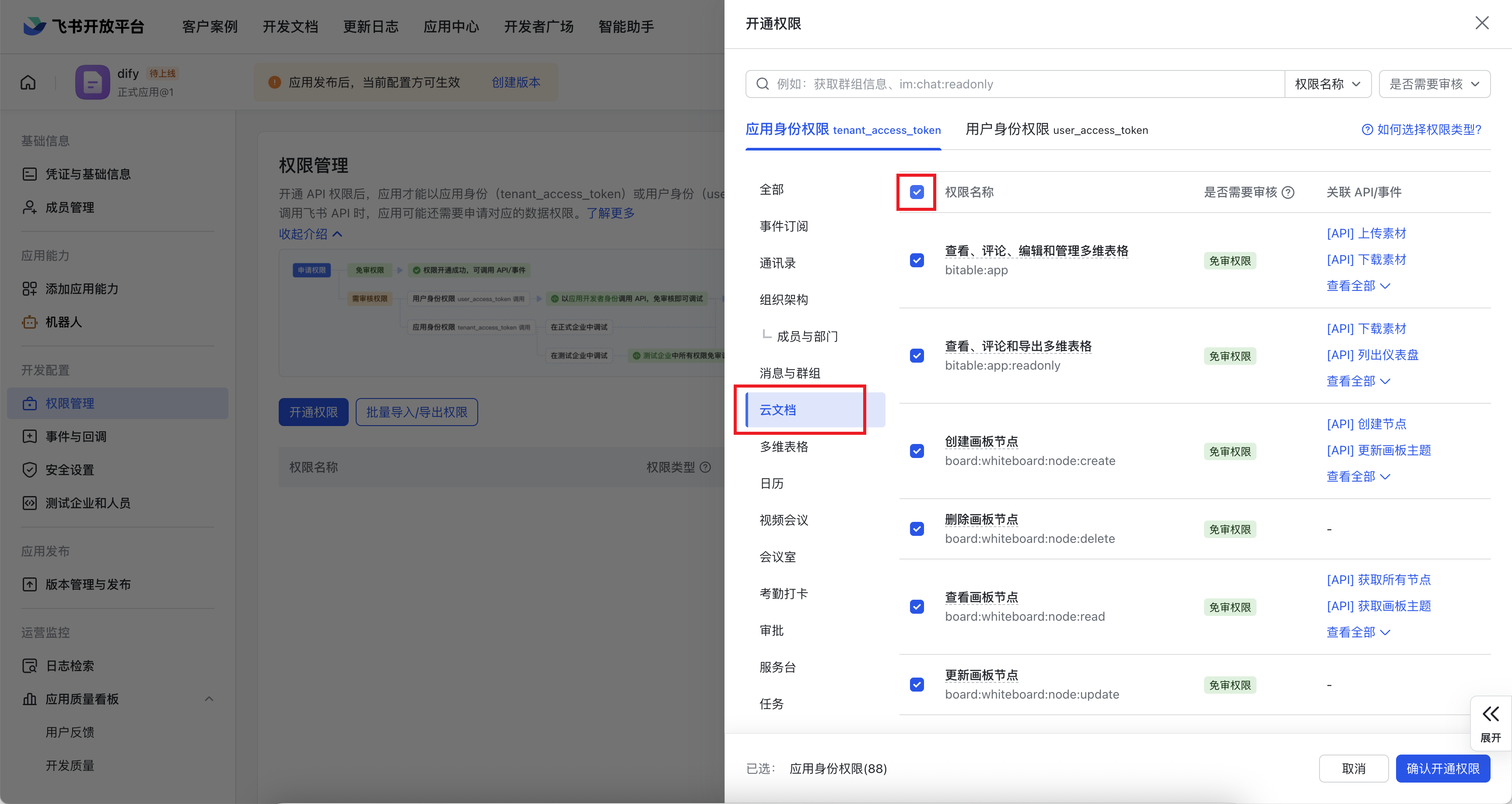This screenshot has width=1512, height=804.
Task: Uncheck the bitable:app permission checkbox
Action: coord(917,260)
